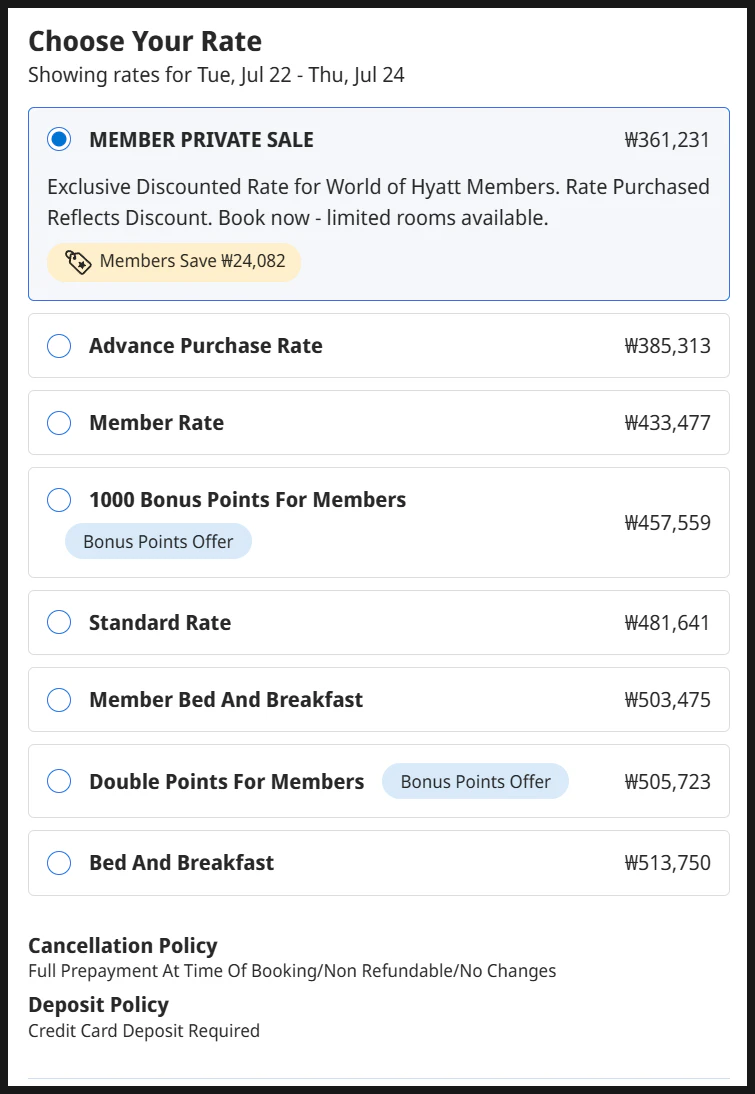Choose the Member Rate radio option

pyautogui.click(x=59, y=422)
